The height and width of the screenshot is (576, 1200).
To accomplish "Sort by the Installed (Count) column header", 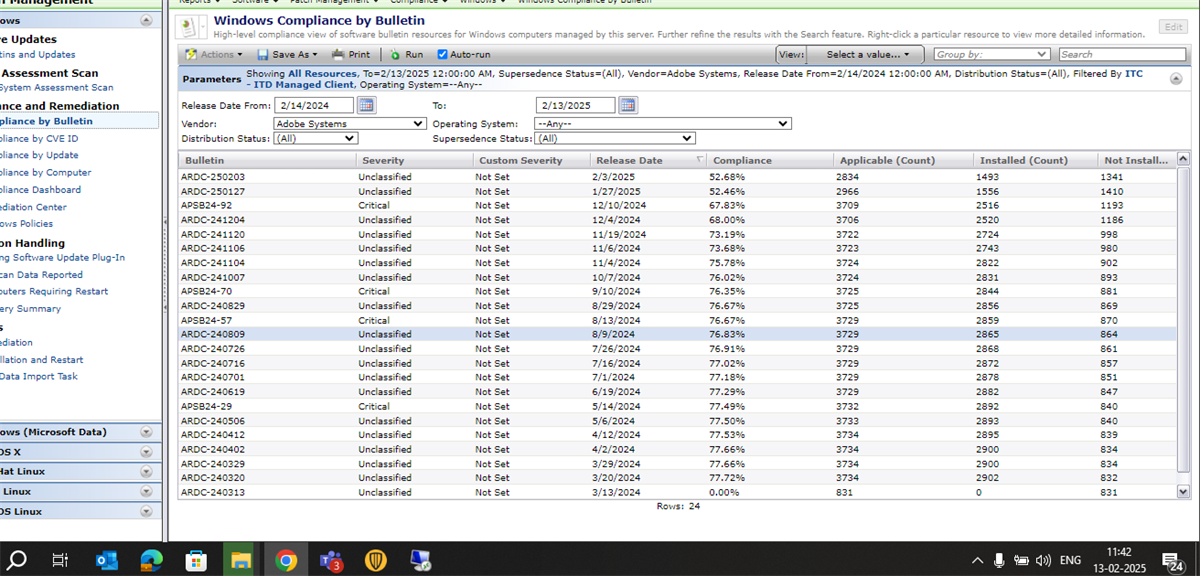I will 1036,160.
